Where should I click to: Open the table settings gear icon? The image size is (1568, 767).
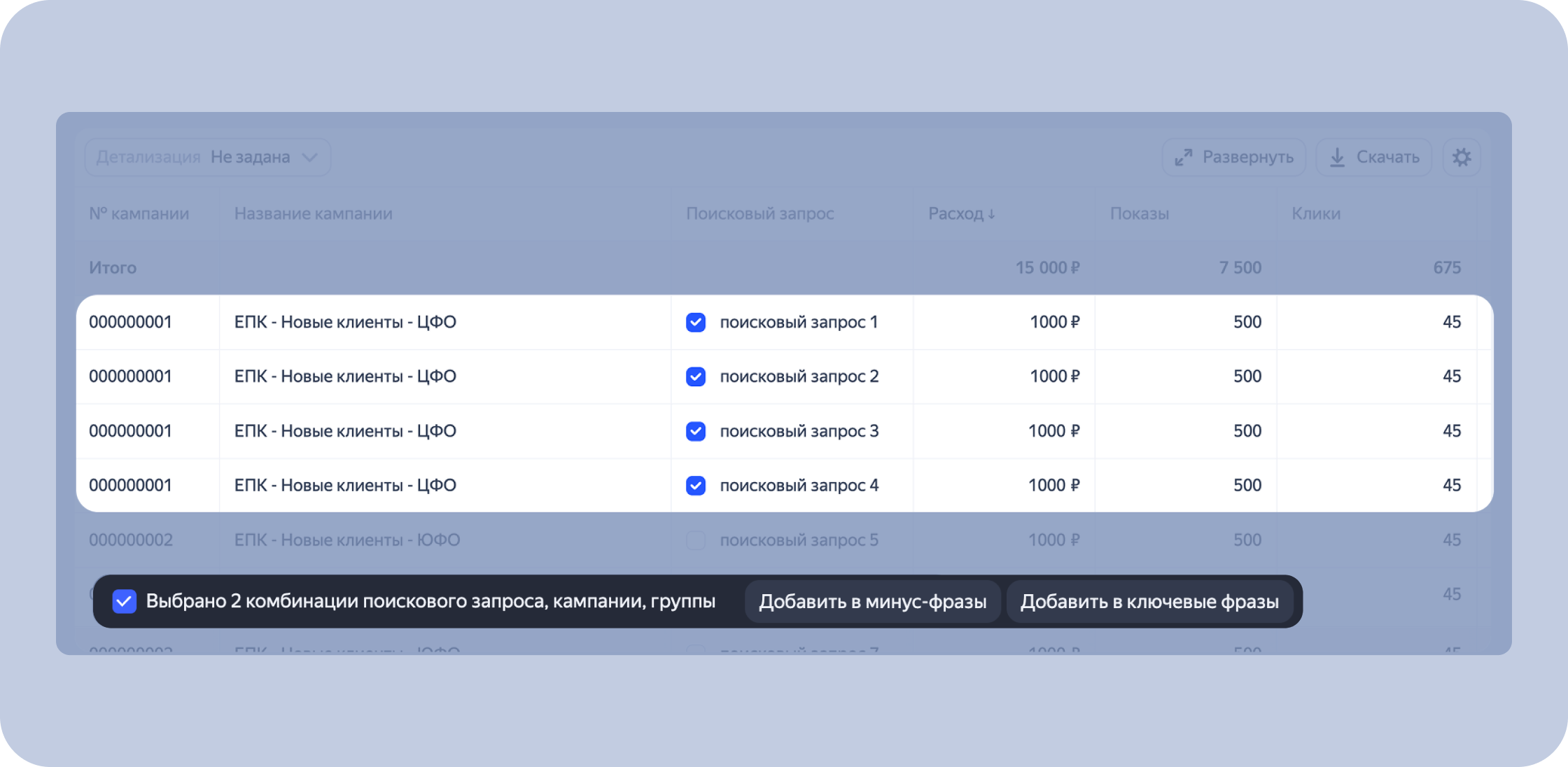[x=1462, y=157]
